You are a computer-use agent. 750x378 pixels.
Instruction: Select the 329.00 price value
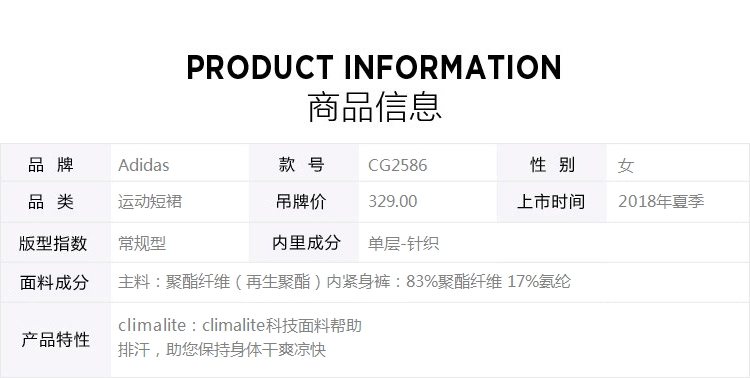pos(393,201)
